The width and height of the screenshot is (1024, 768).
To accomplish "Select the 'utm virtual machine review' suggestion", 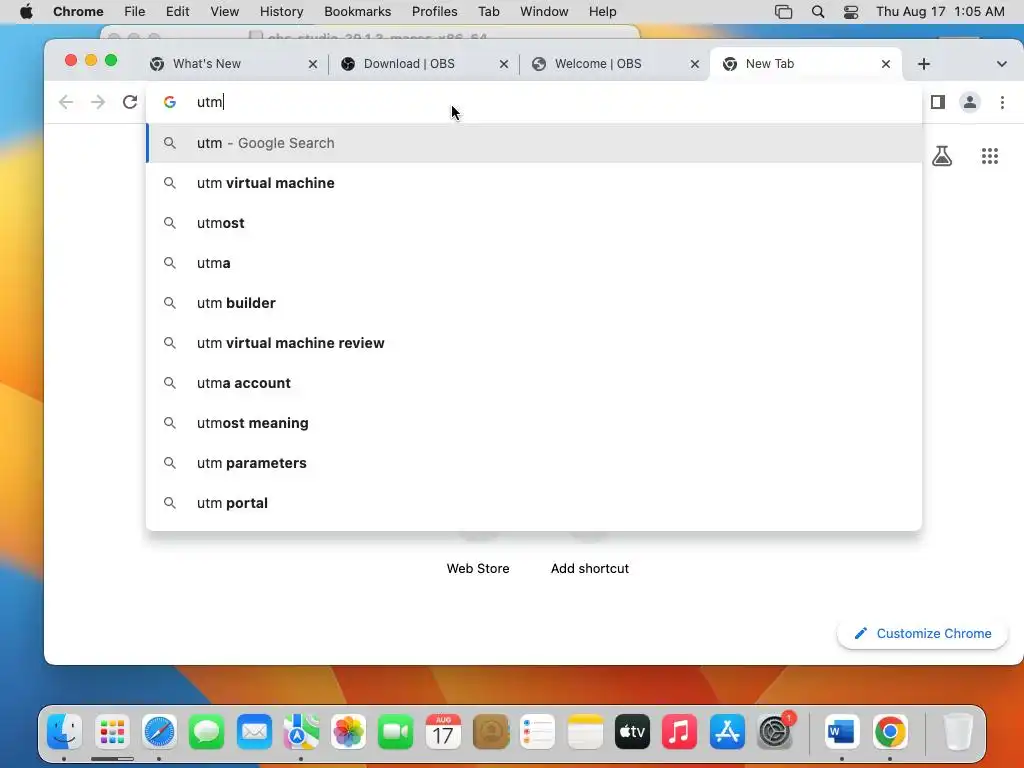I will tap(534, 343).
